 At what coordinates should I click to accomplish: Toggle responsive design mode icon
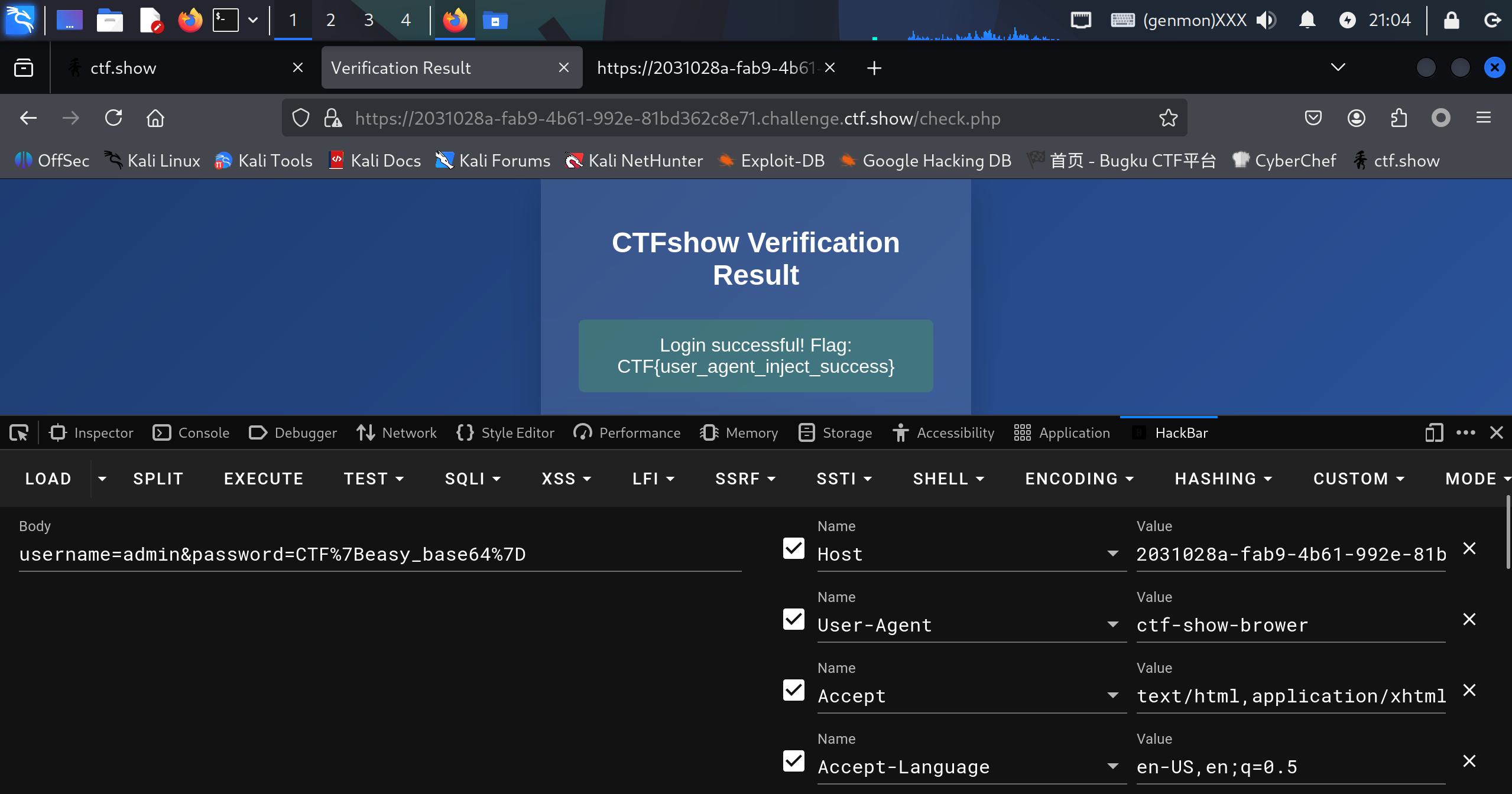[1433, 433]
